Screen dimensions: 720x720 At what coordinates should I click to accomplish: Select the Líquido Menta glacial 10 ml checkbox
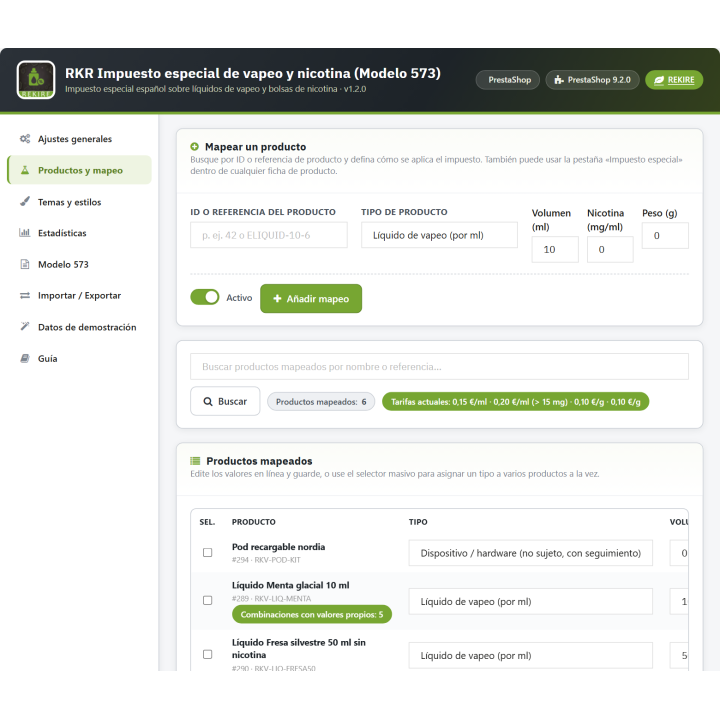(208, 600)
